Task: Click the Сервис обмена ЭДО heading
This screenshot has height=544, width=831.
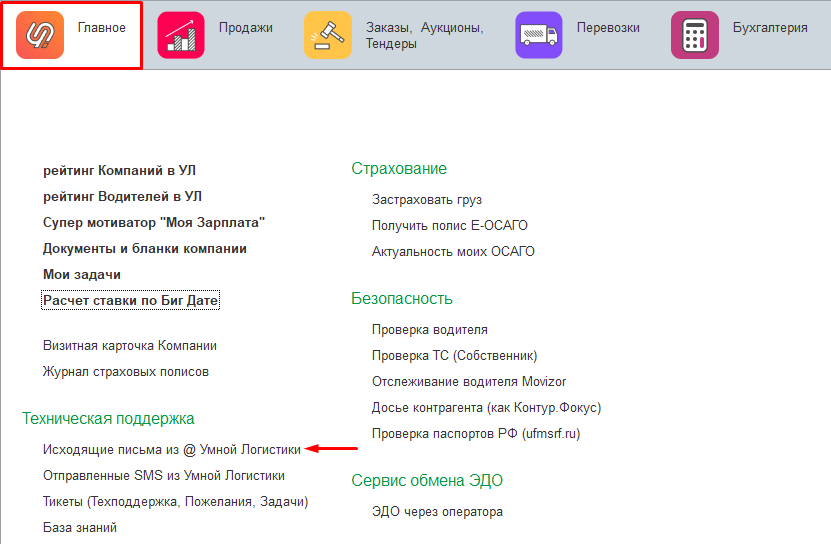Action: point(427,480)
